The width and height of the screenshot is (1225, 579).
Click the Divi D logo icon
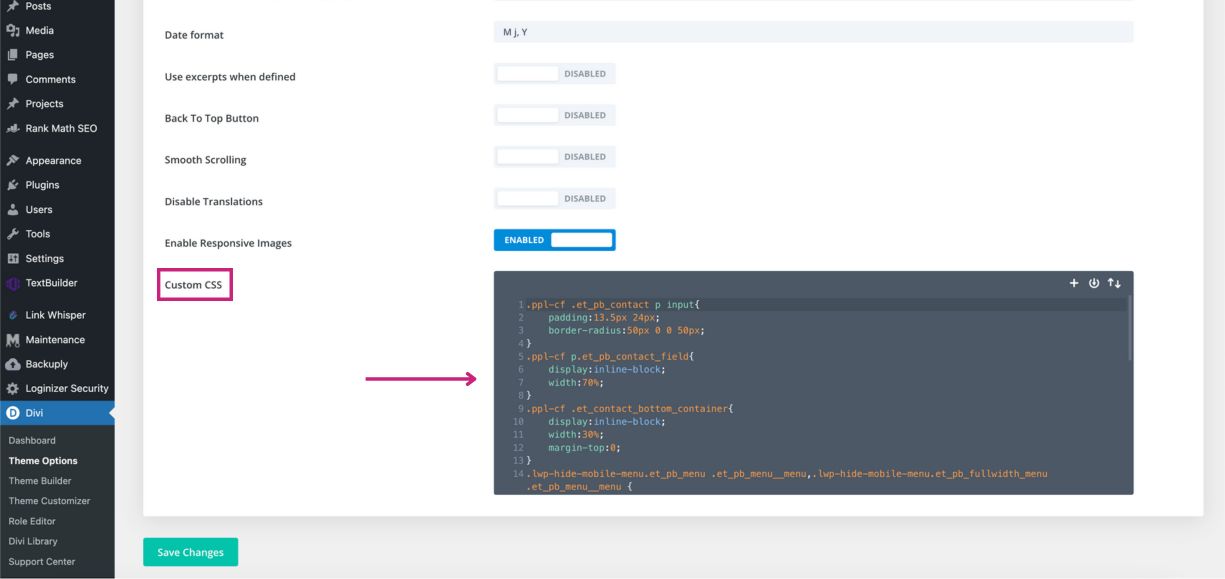click(x=12, y=412)
